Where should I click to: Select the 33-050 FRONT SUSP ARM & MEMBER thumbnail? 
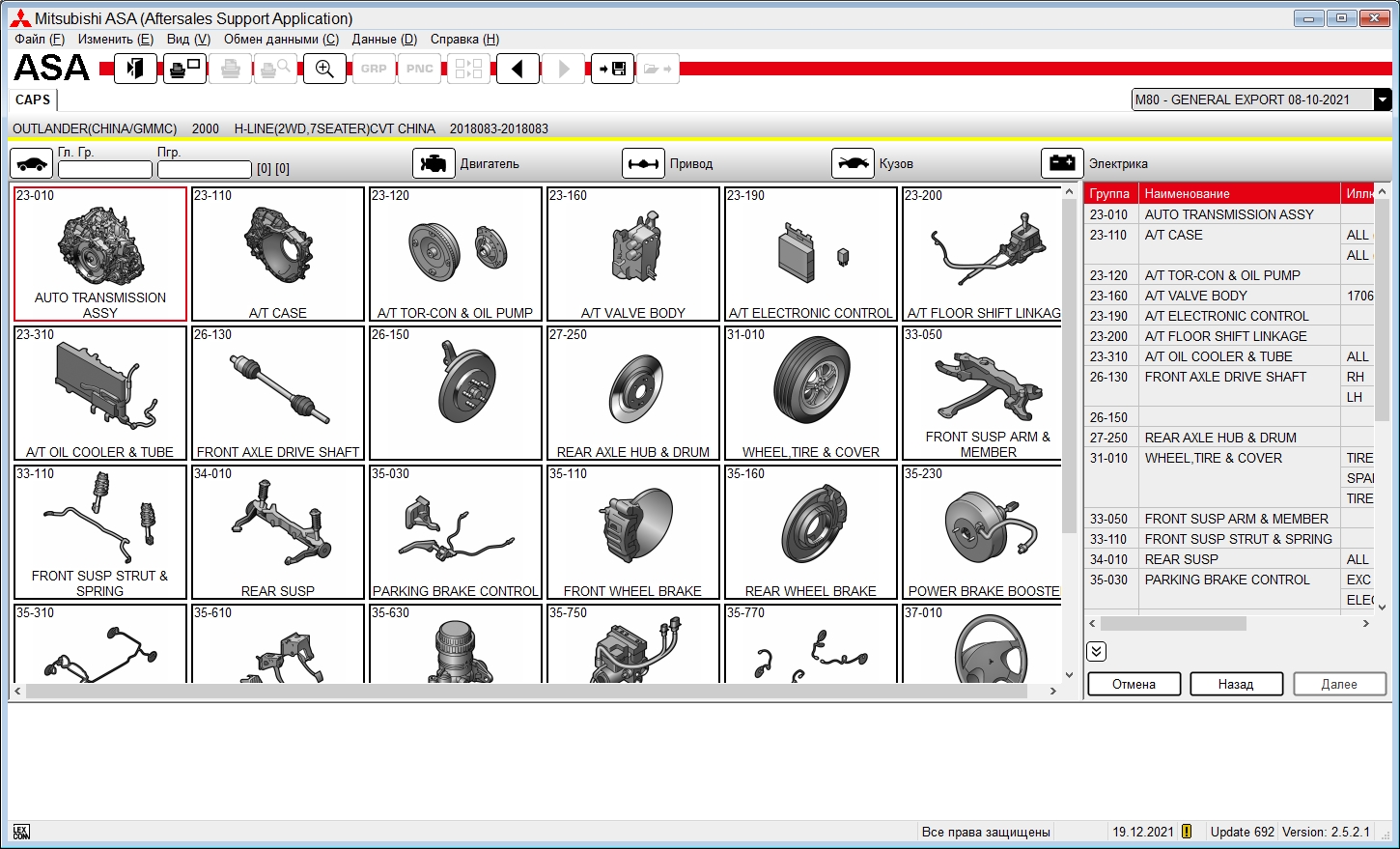click(982, 393)
